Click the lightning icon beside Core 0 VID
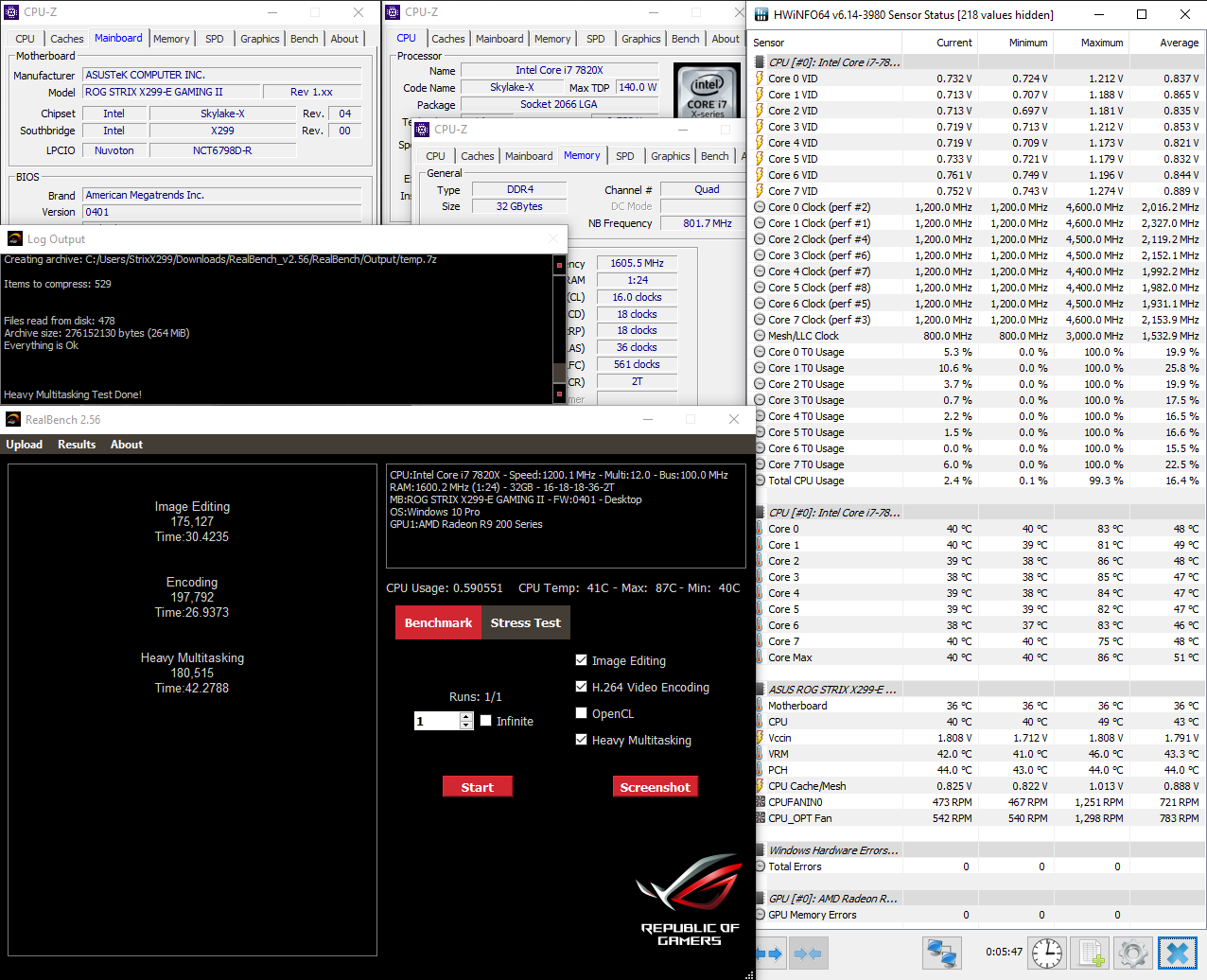The image size is (1207, 980). point(760,79)
